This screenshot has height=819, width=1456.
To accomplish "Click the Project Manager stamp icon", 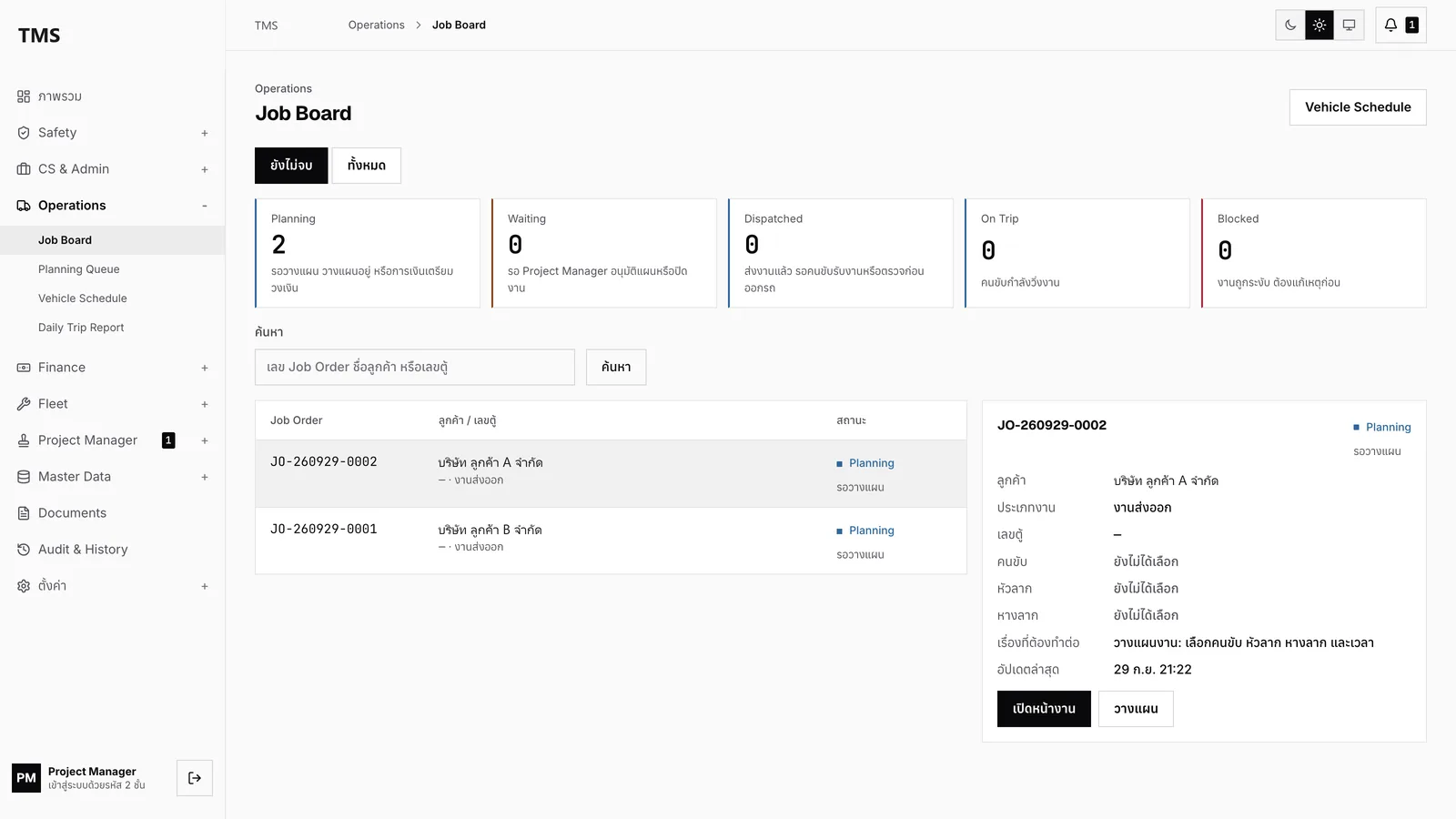I will click(24, 440).
